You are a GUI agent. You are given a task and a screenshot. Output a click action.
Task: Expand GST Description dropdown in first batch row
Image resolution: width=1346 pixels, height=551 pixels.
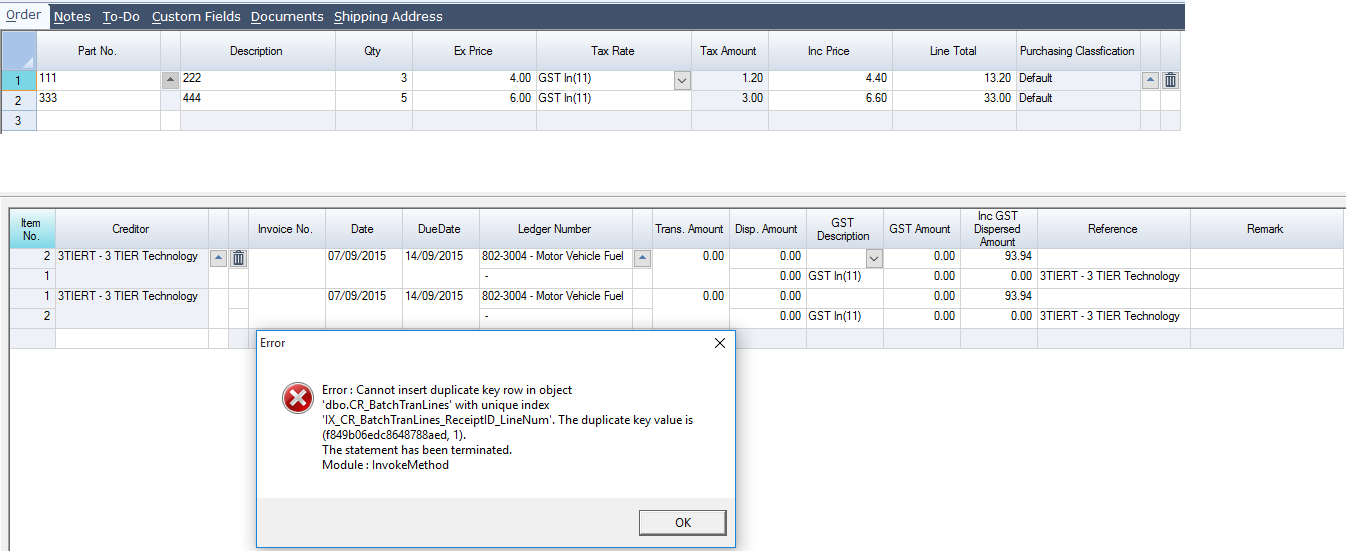point(873,258)
